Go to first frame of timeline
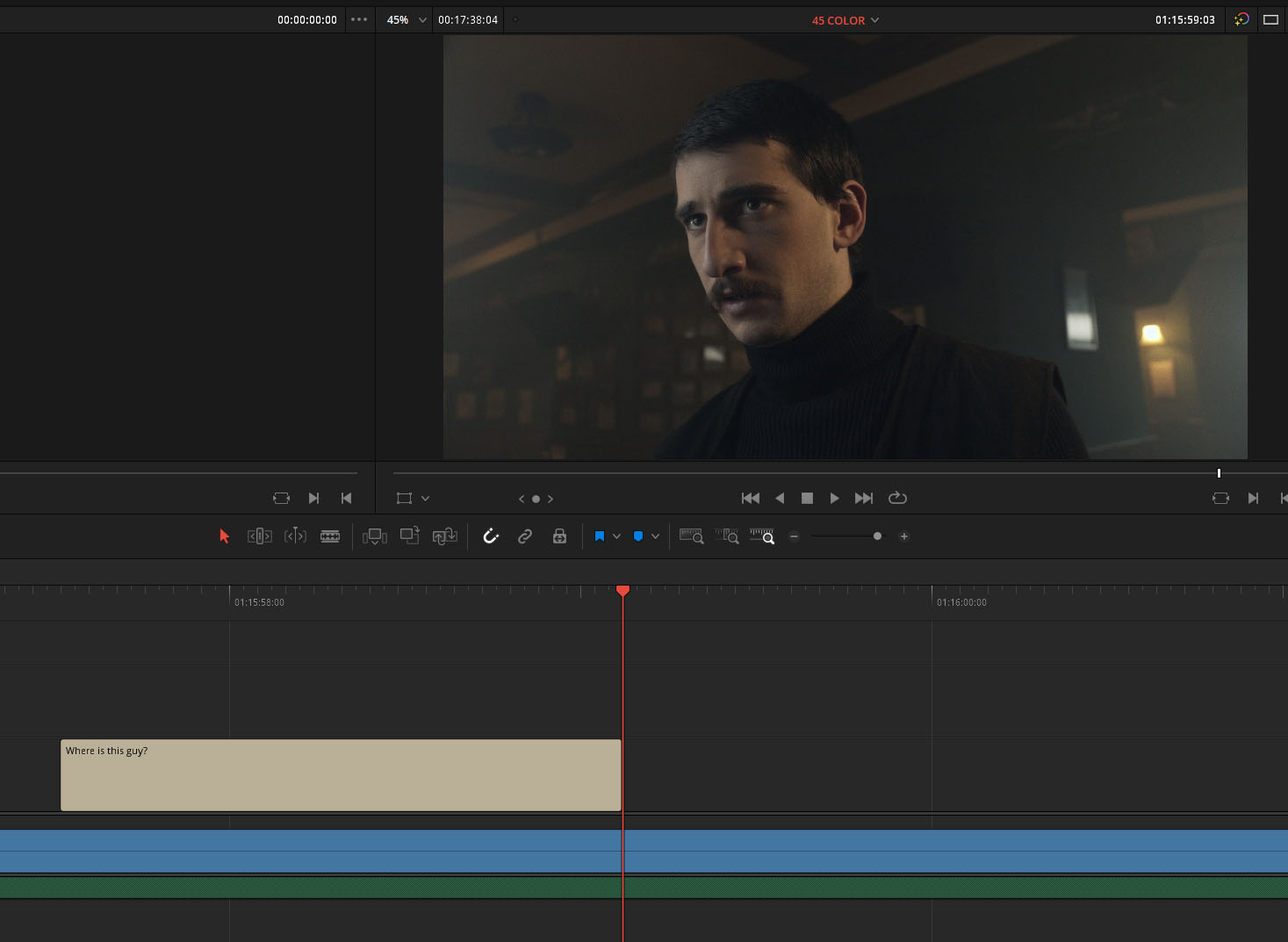Viewport: 1288px width, 942px height. point(751,498)
